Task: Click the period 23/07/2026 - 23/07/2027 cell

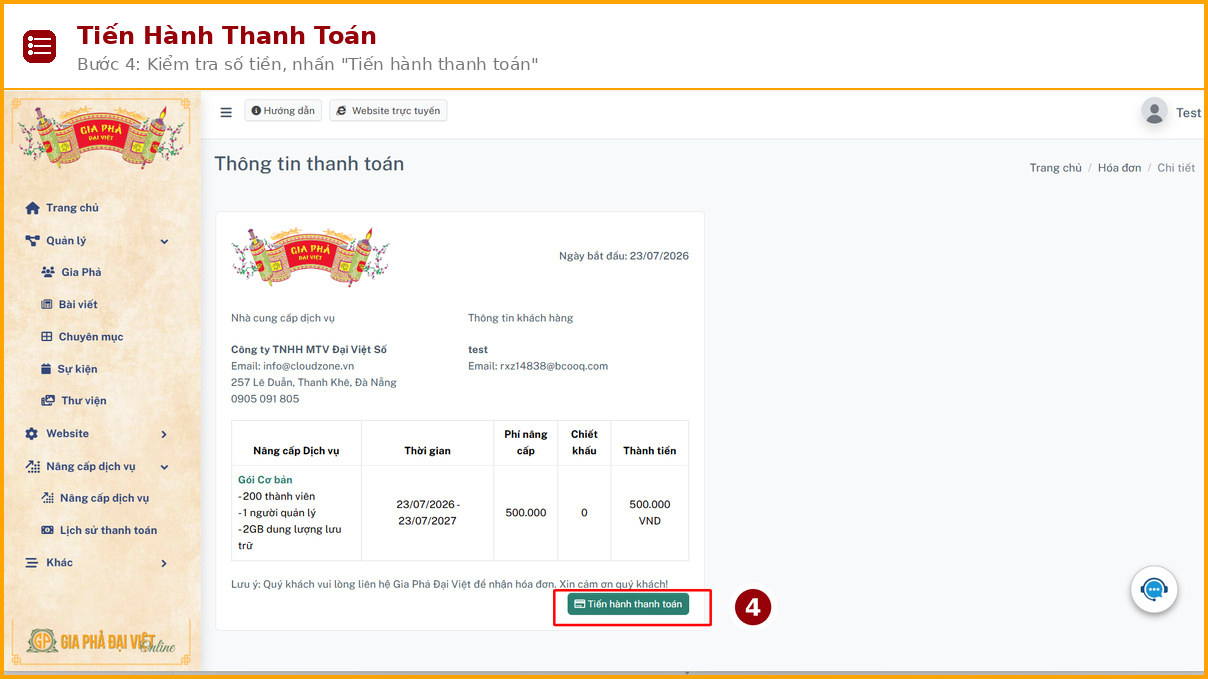Action: (x=428, y=513)
